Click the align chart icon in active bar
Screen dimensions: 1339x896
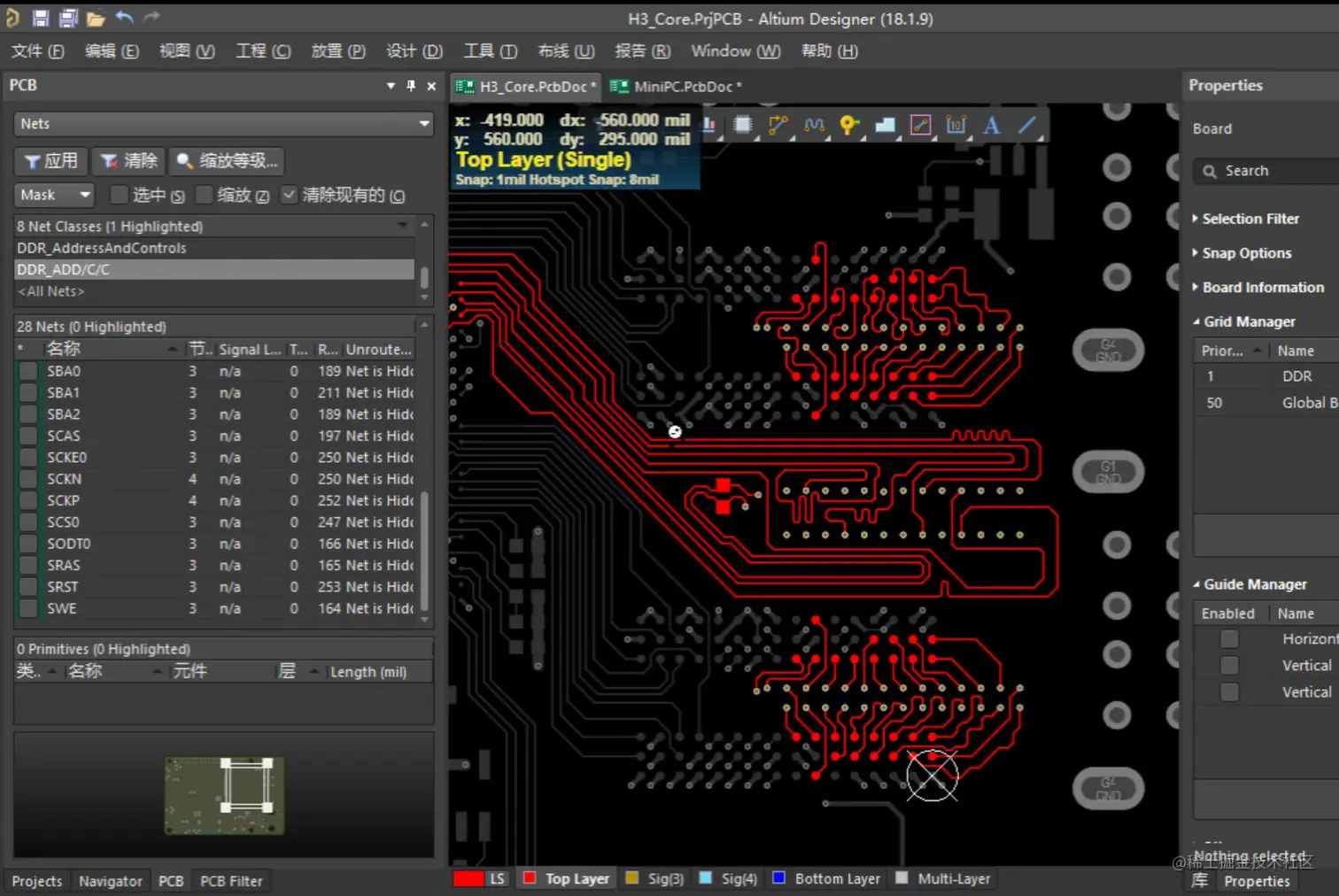tap(709, 125)
